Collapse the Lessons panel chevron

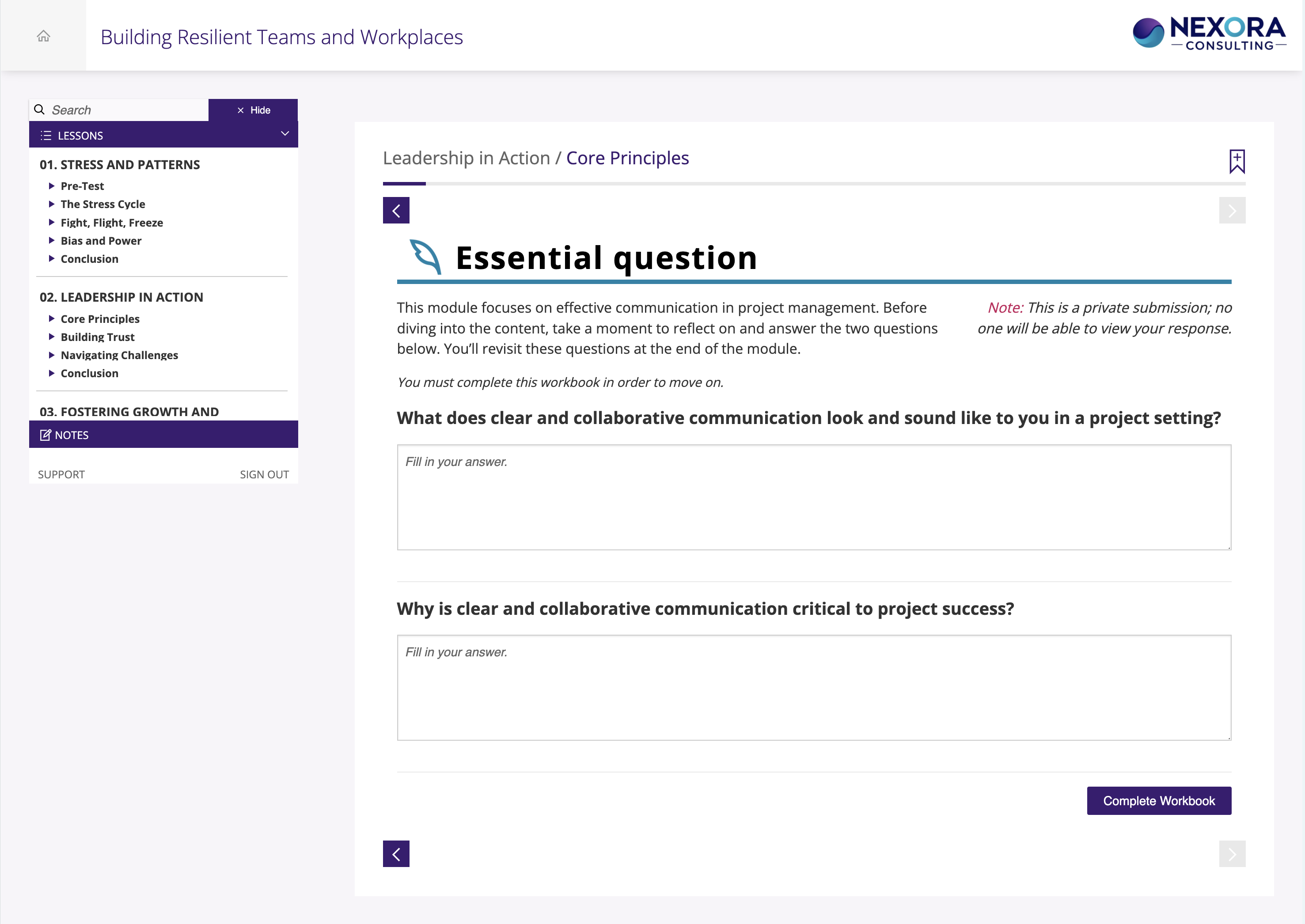click(x=285, y=134)
